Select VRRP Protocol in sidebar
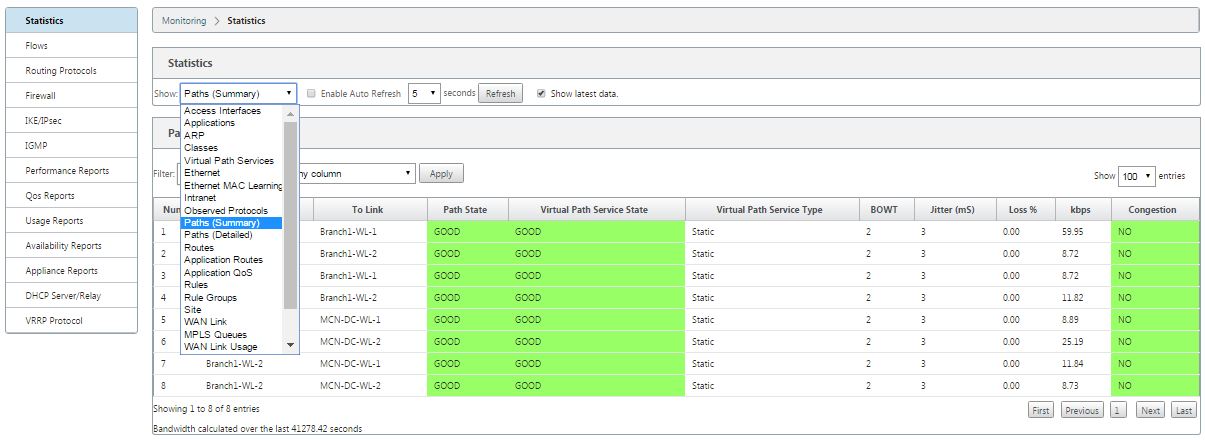This screenshot has width=1205, height=440. tap(71, 321)
